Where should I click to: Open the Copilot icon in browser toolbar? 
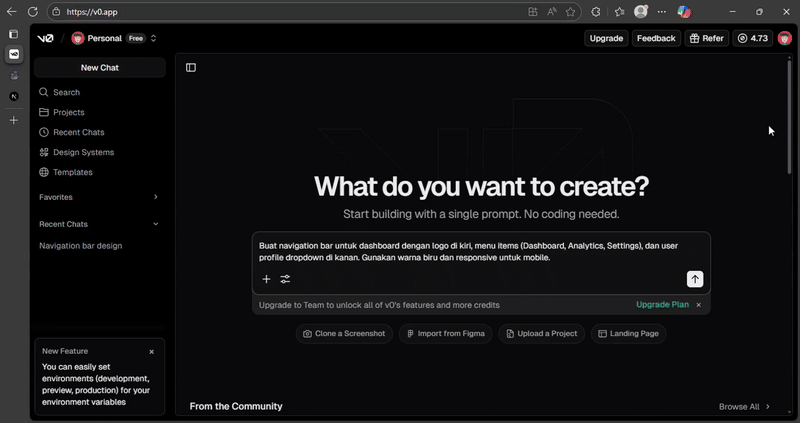click(x=684, y=12)
